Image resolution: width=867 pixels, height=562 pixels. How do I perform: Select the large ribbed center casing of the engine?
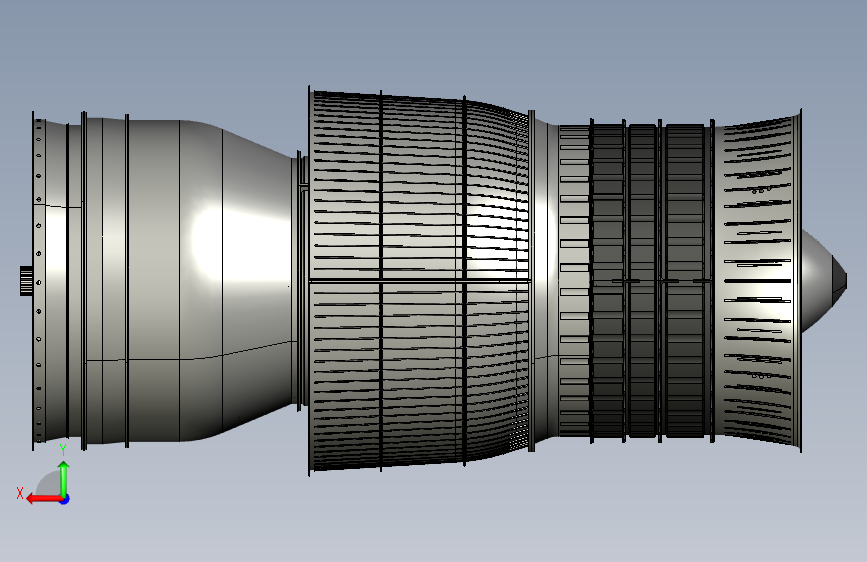[419, 280]
